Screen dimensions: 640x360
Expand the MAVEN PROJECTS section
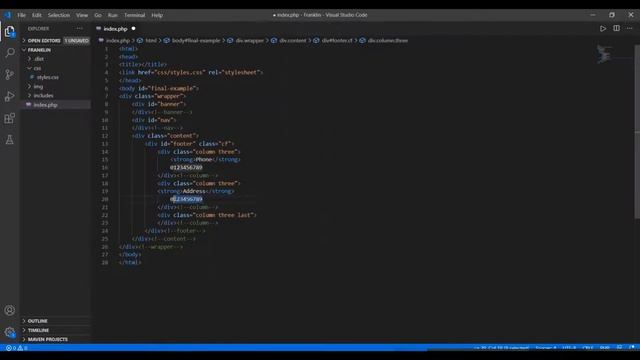coord(48,339)
